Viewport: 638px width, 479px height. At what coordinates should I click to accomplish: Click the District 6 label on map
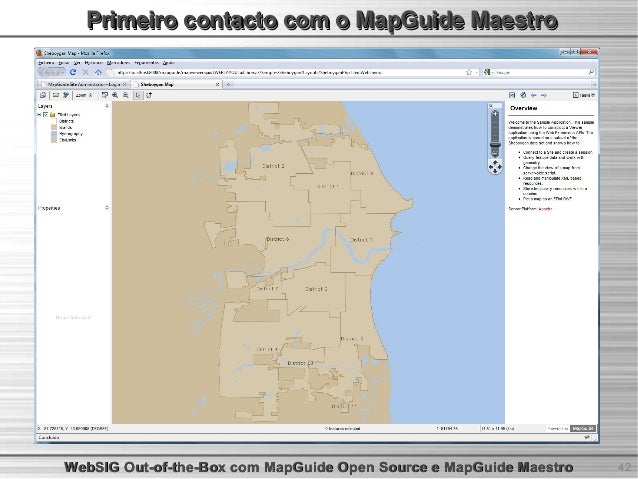tap(277, 239)
